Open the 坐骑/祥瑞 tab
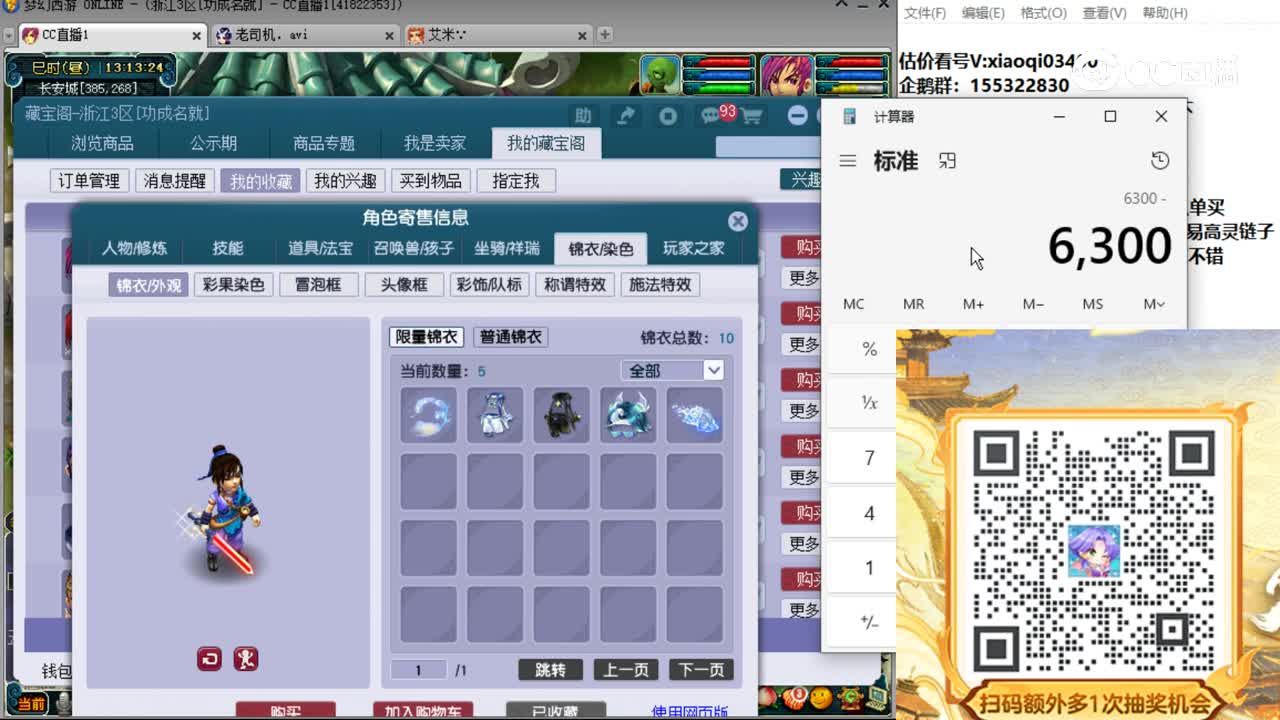1280x720 pixels. pyautogui.click(x=507, y=248)
